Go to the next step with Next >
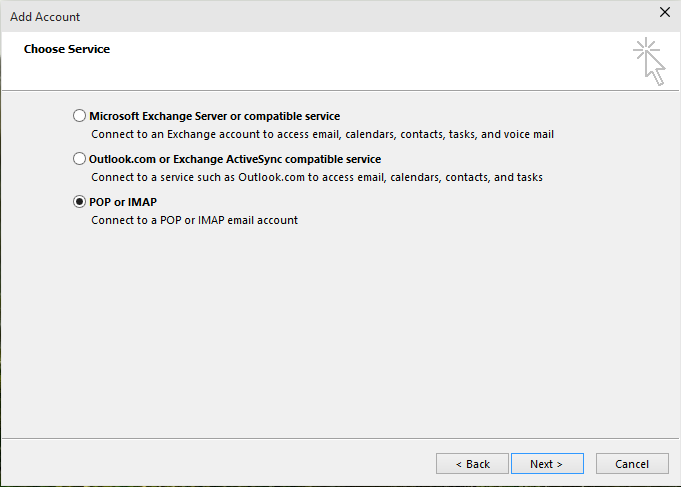 [547, 464]
